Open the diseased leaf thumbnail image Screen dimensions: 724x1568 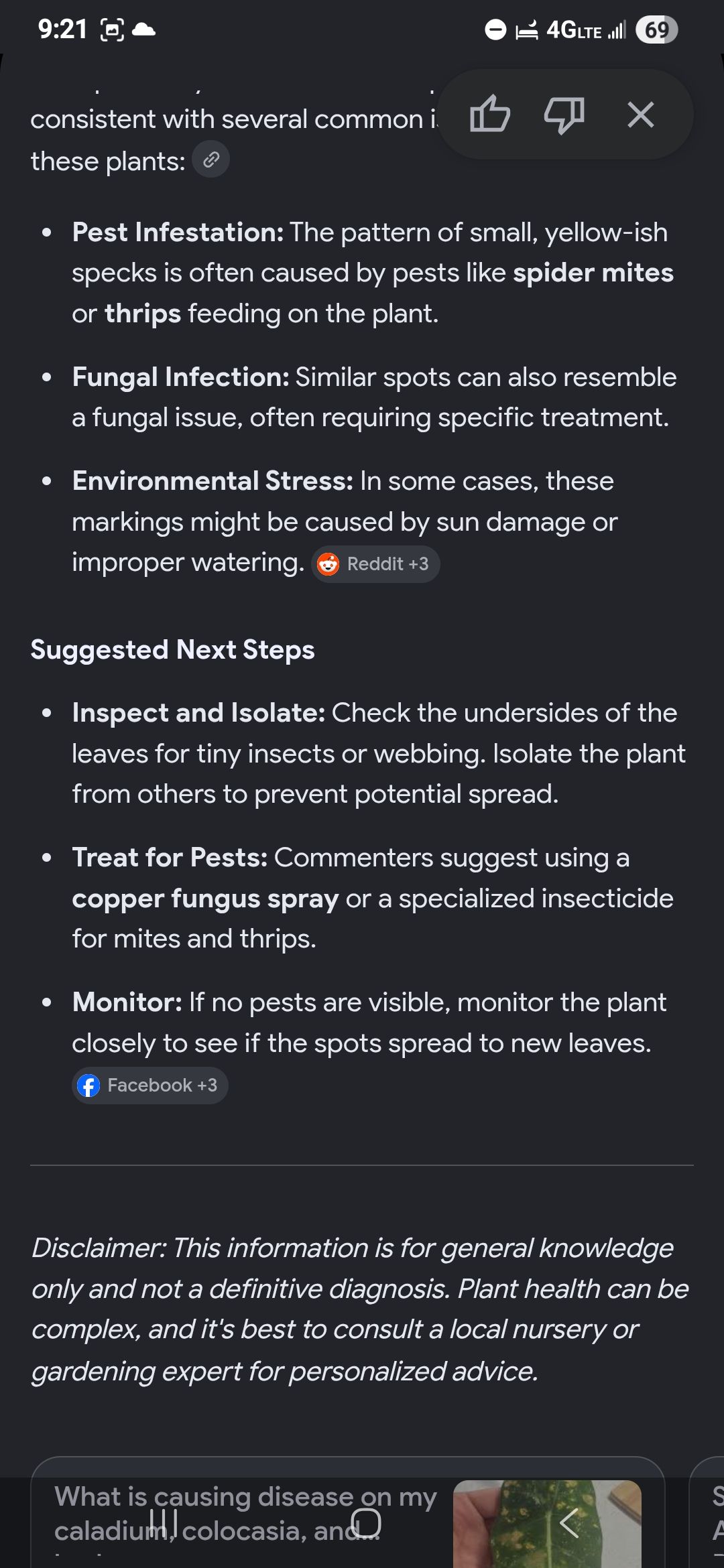(x=547, y=1524)
